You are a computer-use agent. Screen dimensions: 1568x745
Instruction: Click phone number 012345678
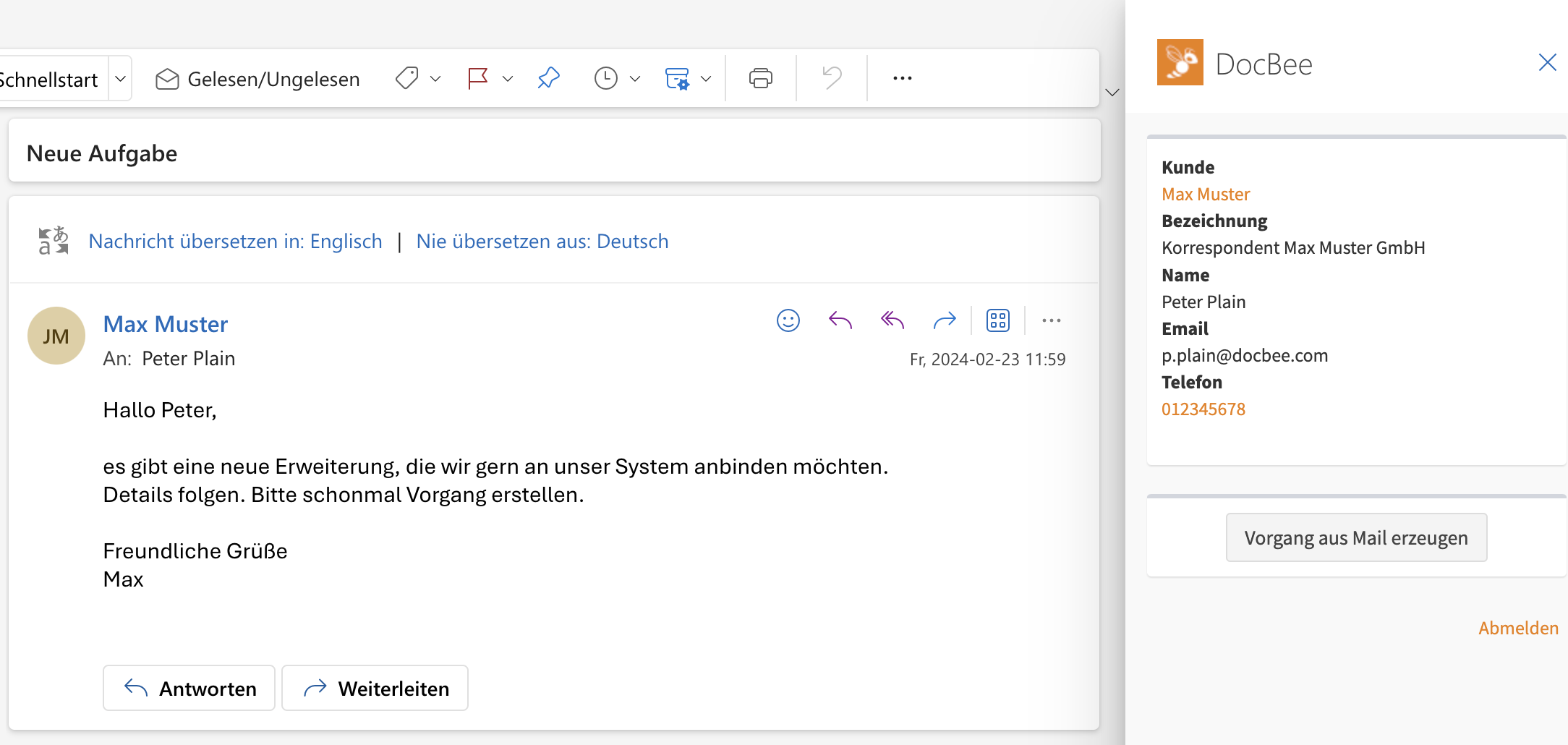click(1203, 409)
